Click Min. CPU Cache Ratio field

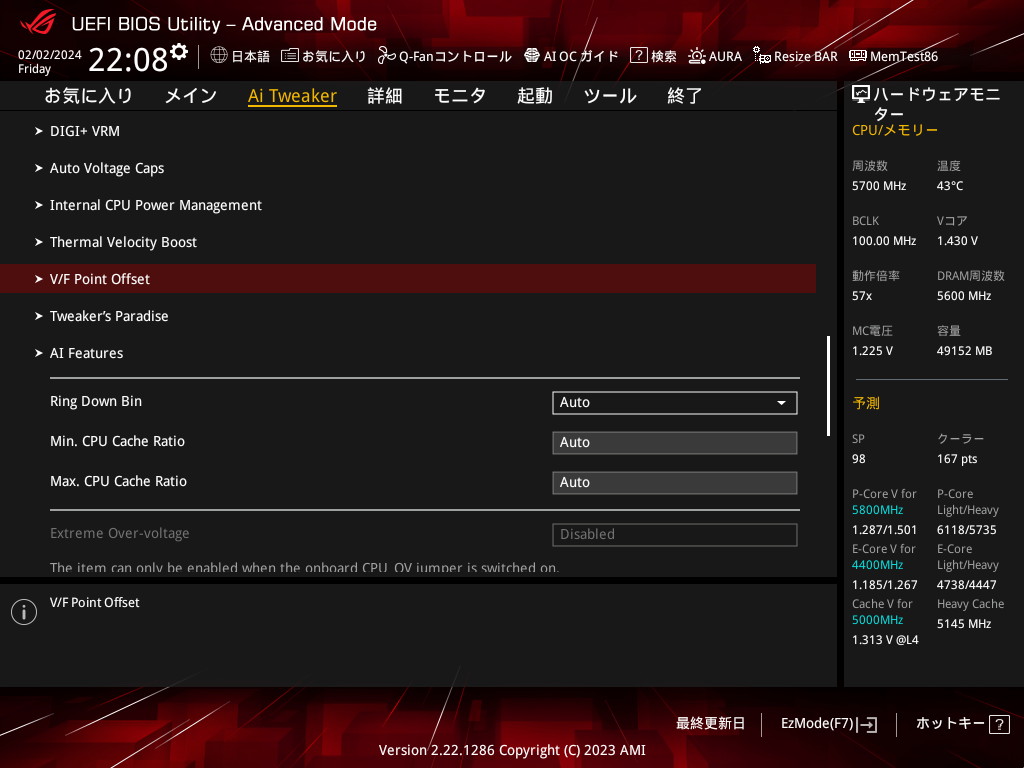(675, 443)
